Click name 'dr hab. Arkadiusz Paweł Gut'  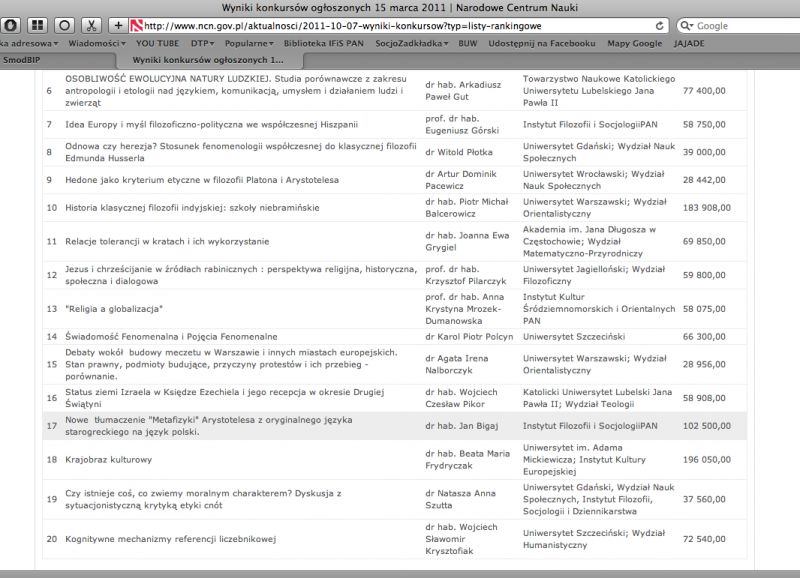tap(463, 91)
